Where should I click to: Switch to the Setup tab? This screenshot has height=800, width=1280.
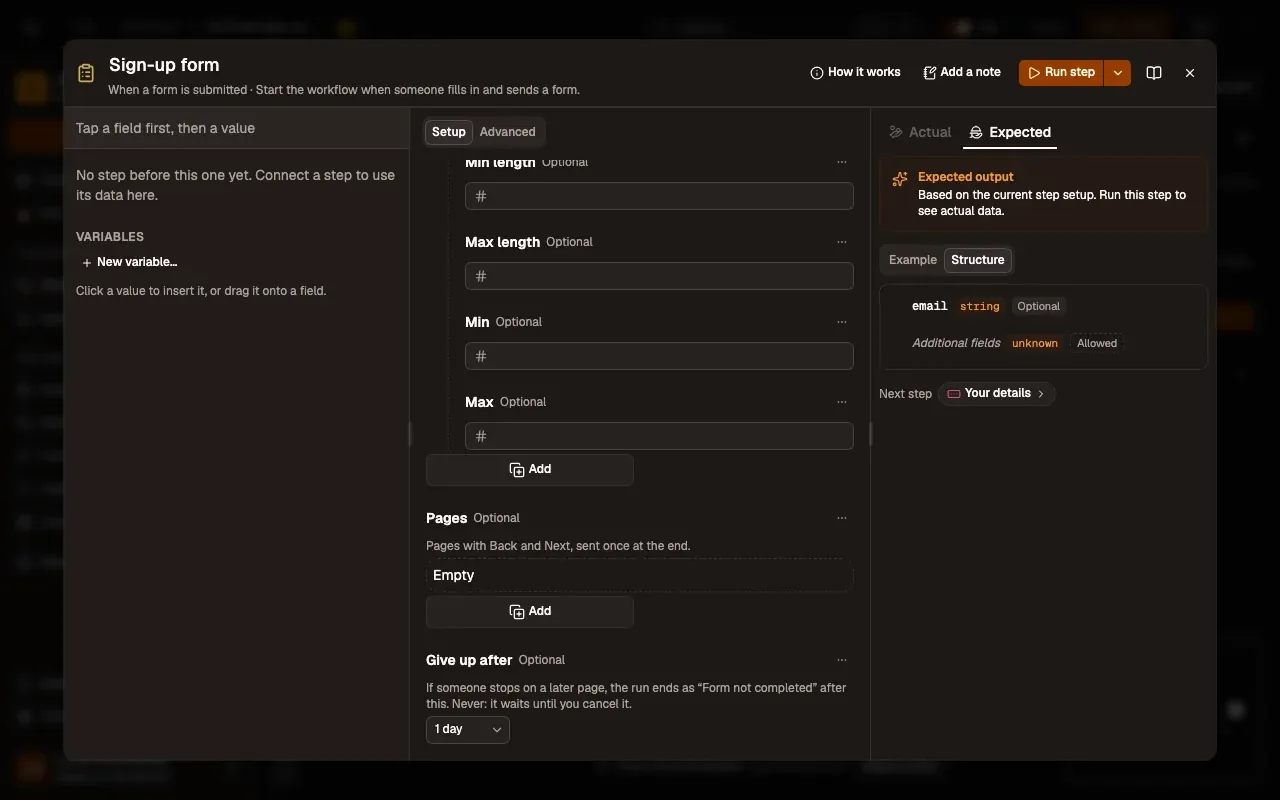pos(449,132)
